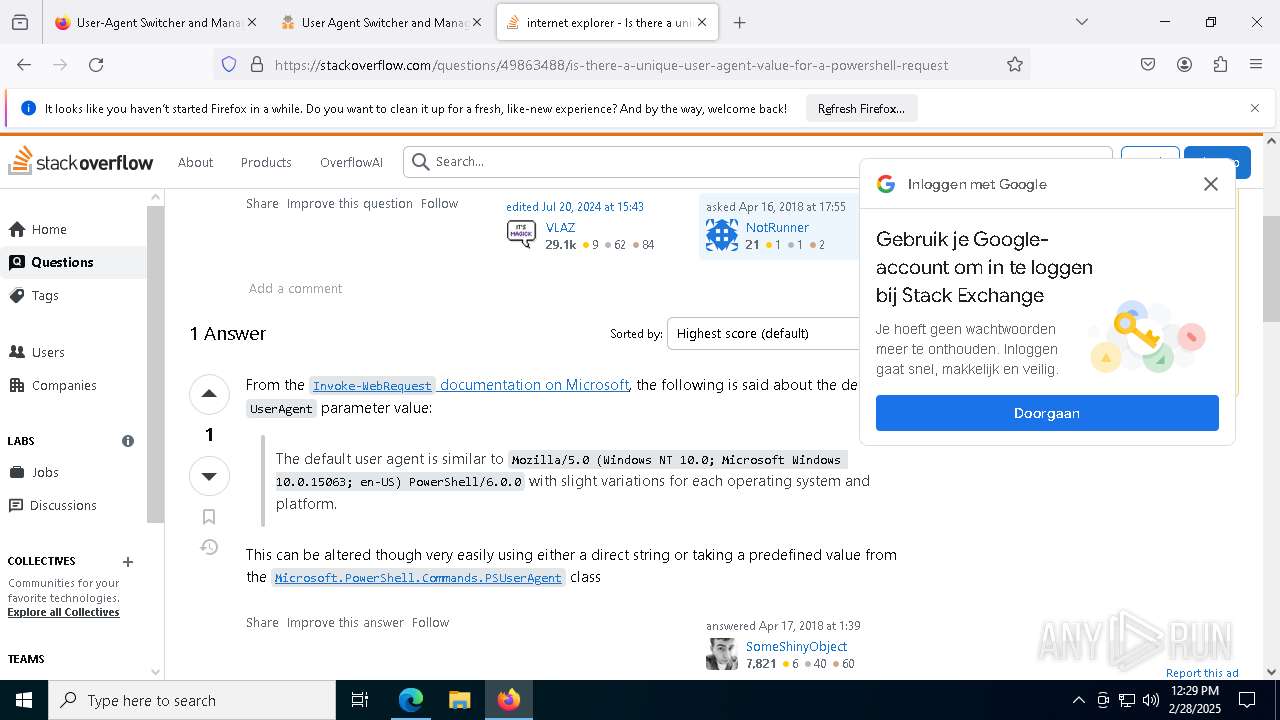This screenshot has width=1280, height=720.
Task: Open Discussions in the Labs section
Action: pos(74,505)
